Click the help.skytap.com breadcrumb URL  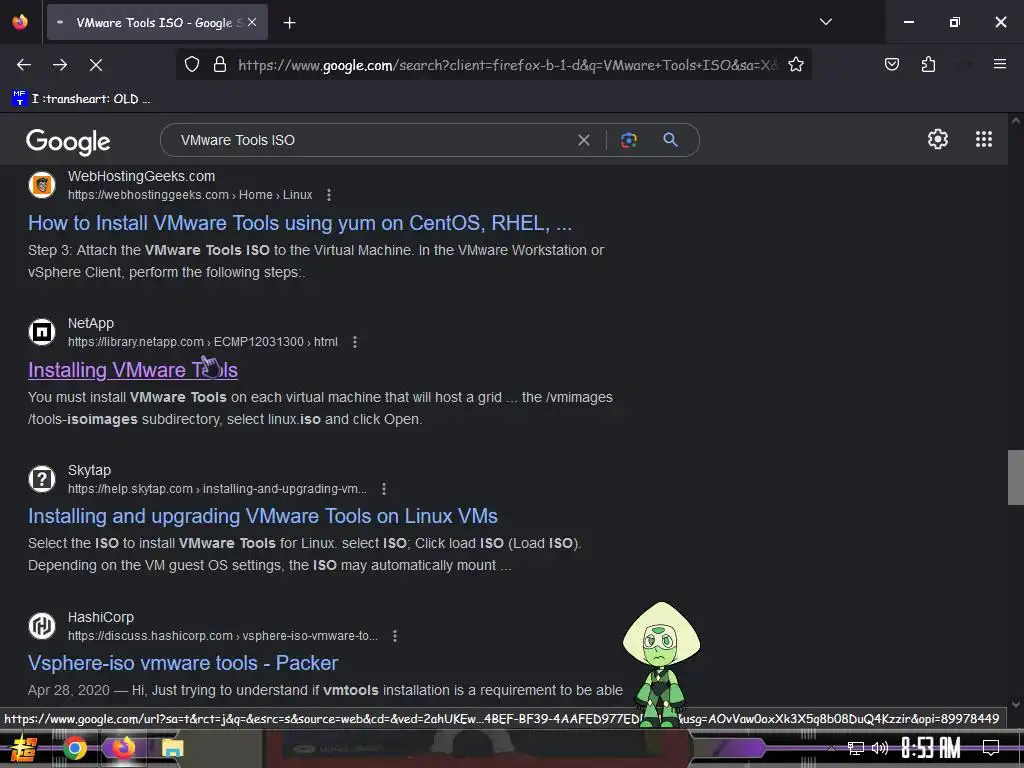point(217,488)
